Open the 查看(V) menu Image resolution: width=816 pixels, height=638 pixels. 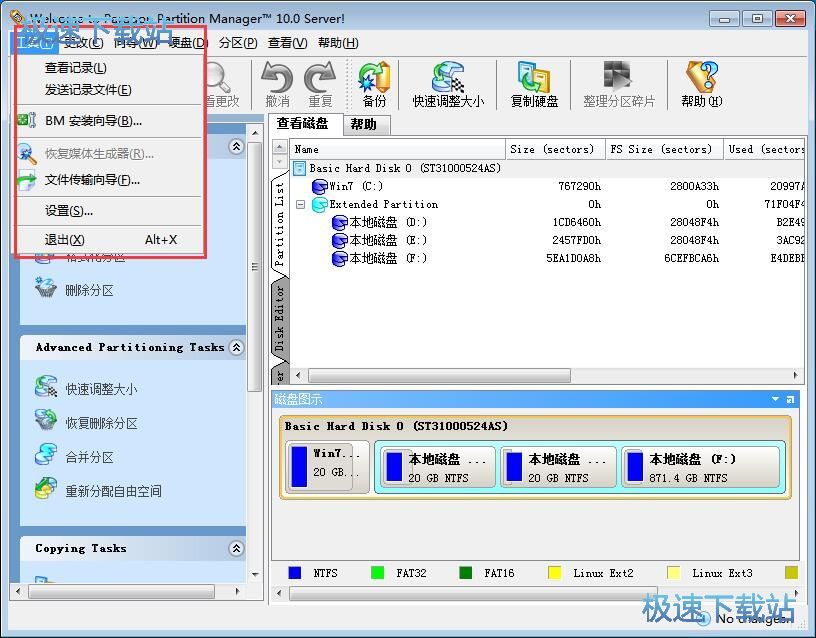click(x=287, y=43)
